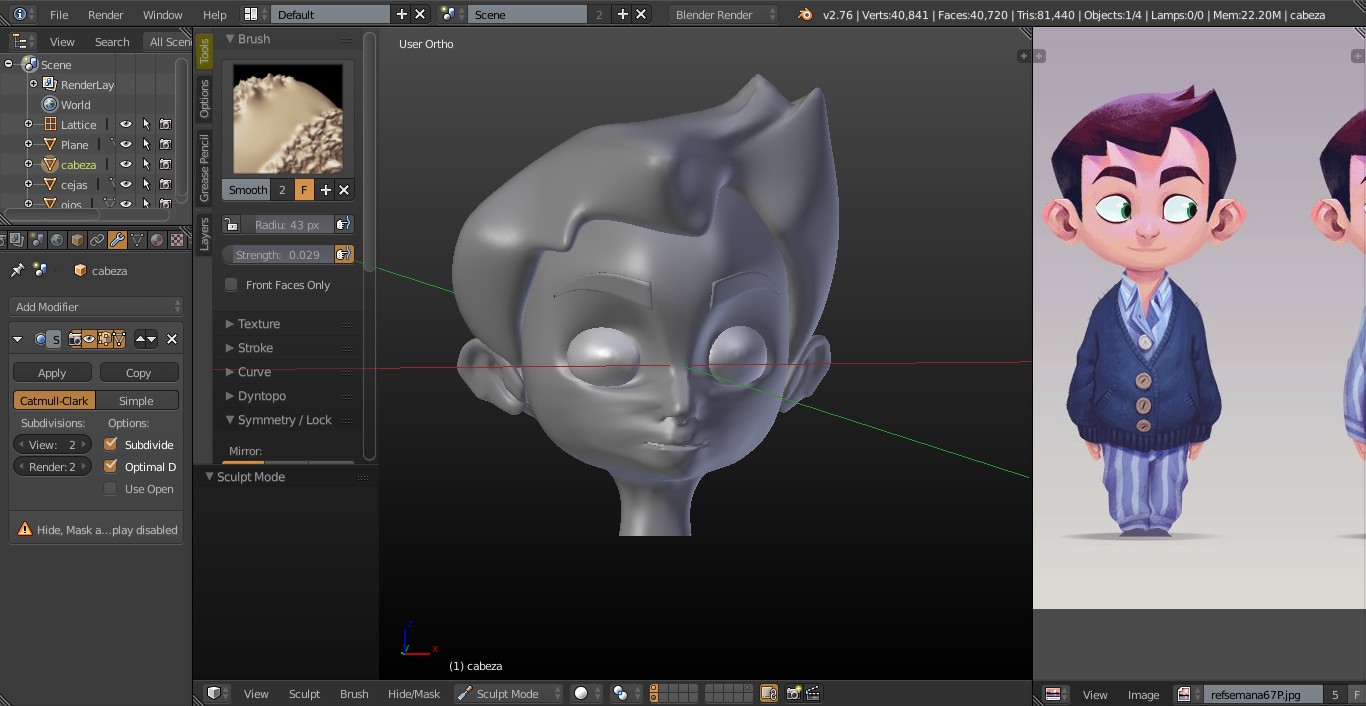Viewport: 1366px width, 706px height.
Task: Collapse the Brush panel
Action: point(253,39)
